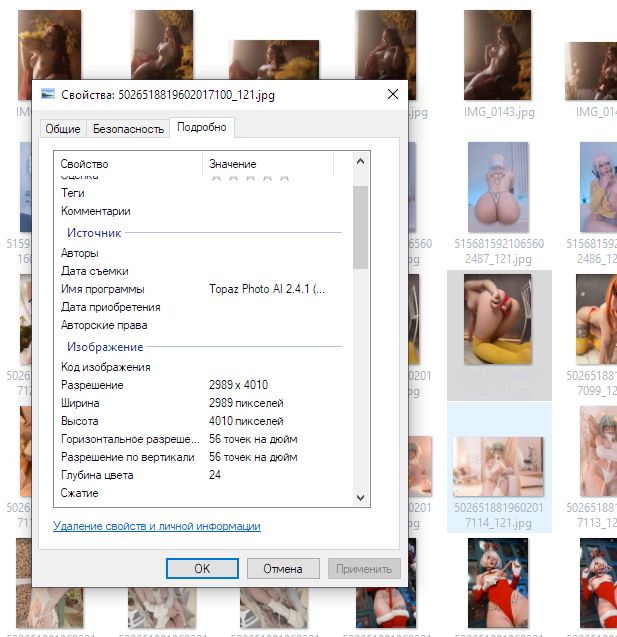Click the Отмена button
Viewport: 617px width, 637px height.
pyautogui.click(x=283, y=568)
